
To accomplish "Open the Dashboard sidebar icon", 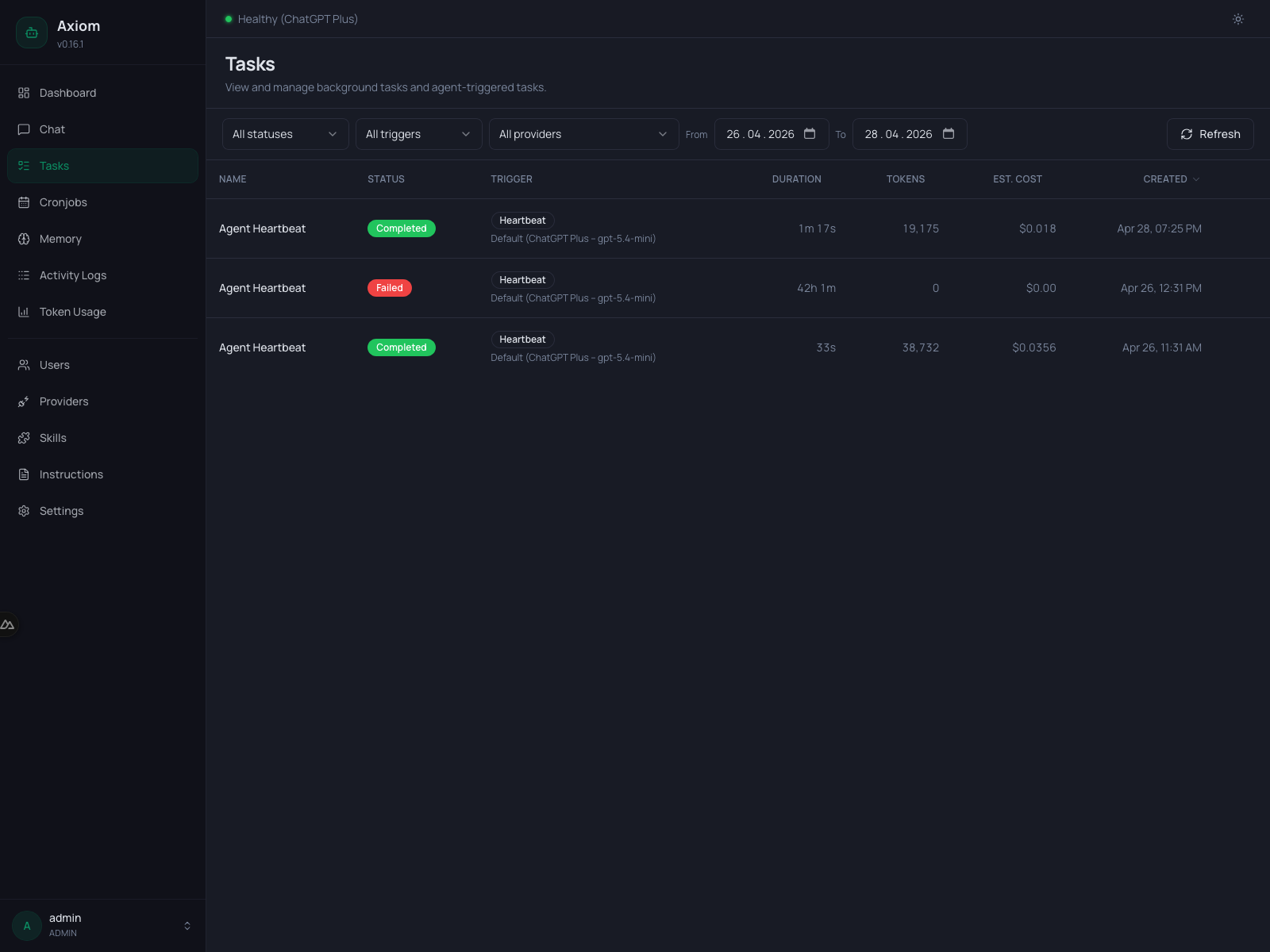I will pyautogui.click(x=24, y=93).
